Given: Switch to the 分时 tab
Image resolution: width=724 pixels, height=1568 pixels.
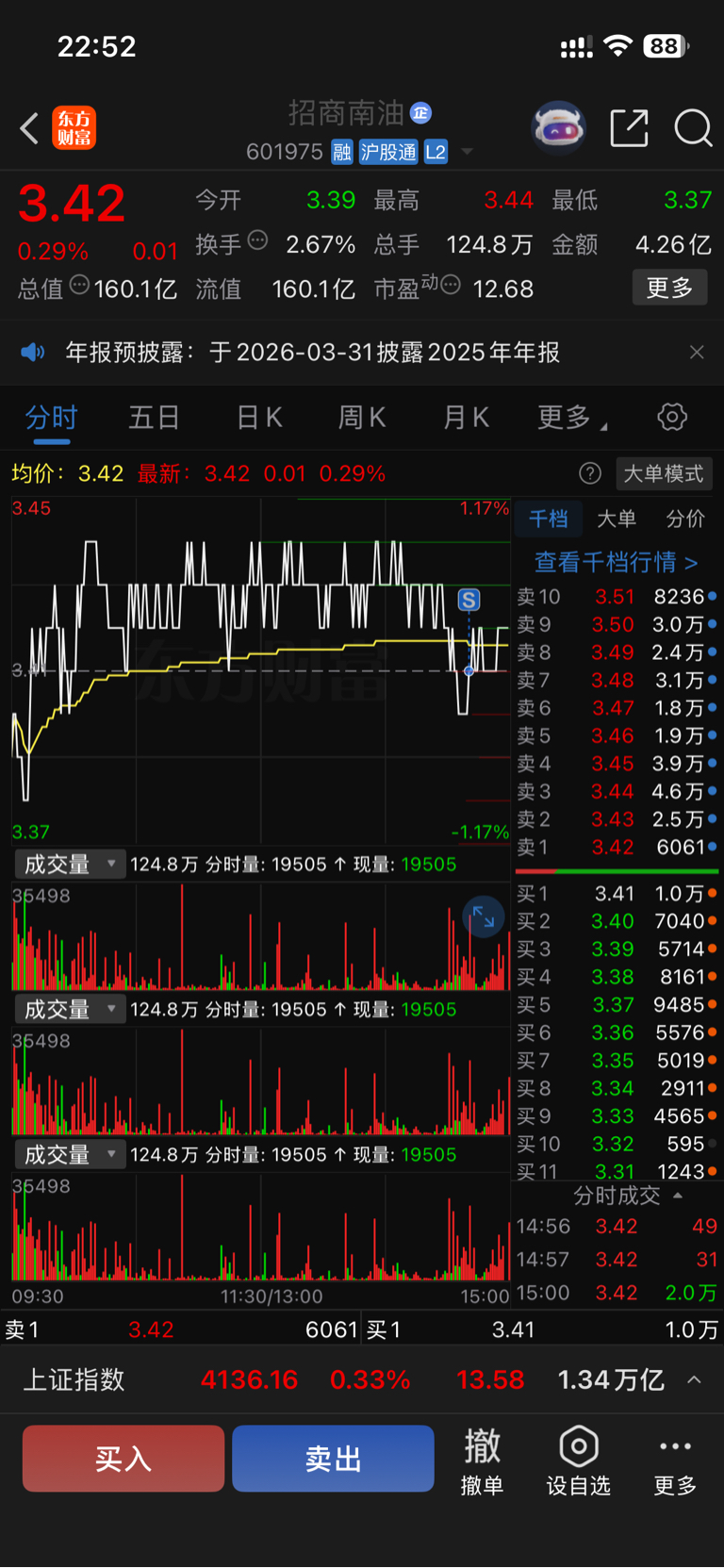Looking at the screenshot, I should pos(51,417).
